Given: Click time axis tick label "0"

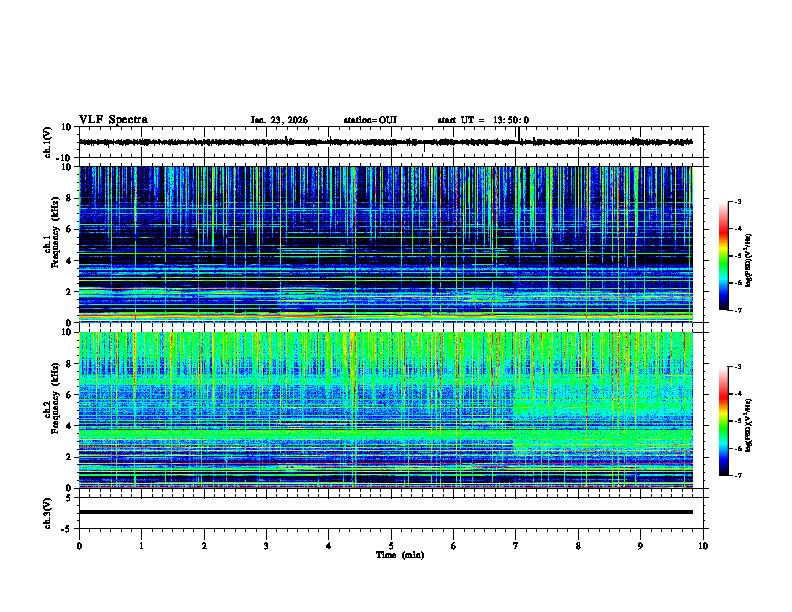Looking at the screenshot, I should click(x=79, y=546).
